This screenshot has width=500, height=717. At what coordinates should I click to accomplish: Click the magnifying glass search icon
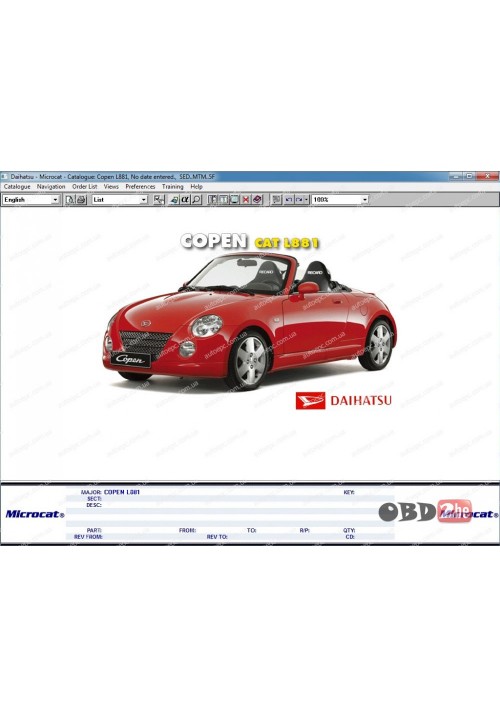[x=196, y=200]
